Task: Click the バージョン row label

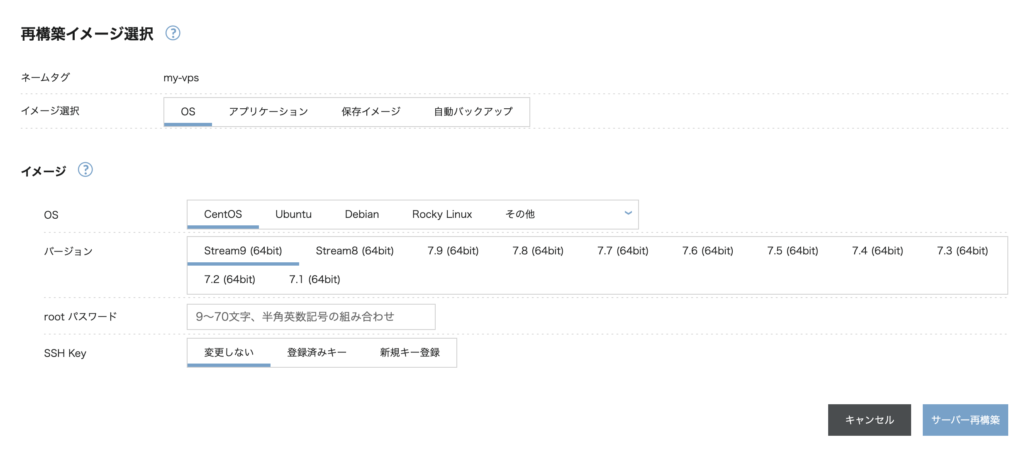Action: (x=68, y=252)
